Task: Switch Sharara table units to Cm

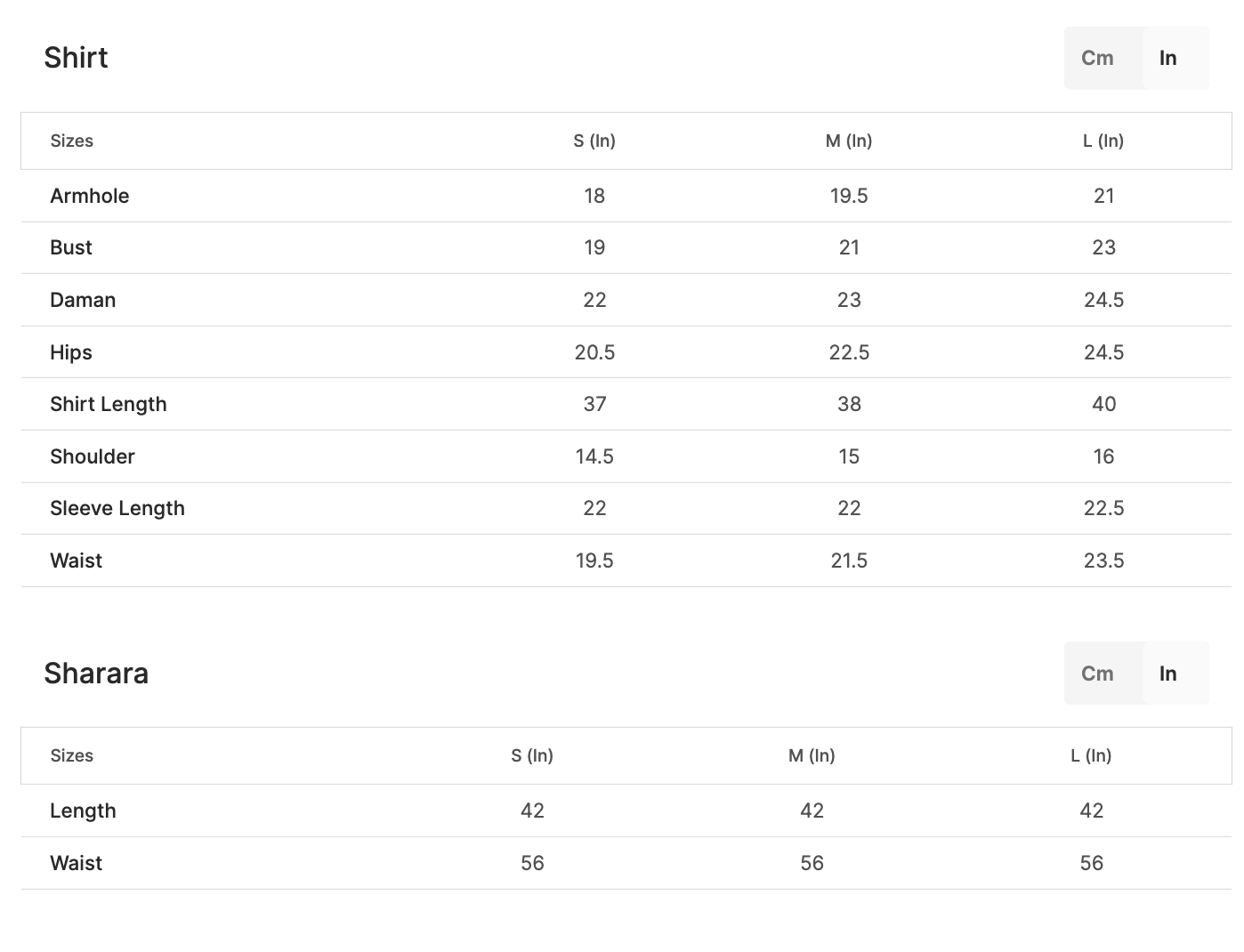Action: (1097, 674)
